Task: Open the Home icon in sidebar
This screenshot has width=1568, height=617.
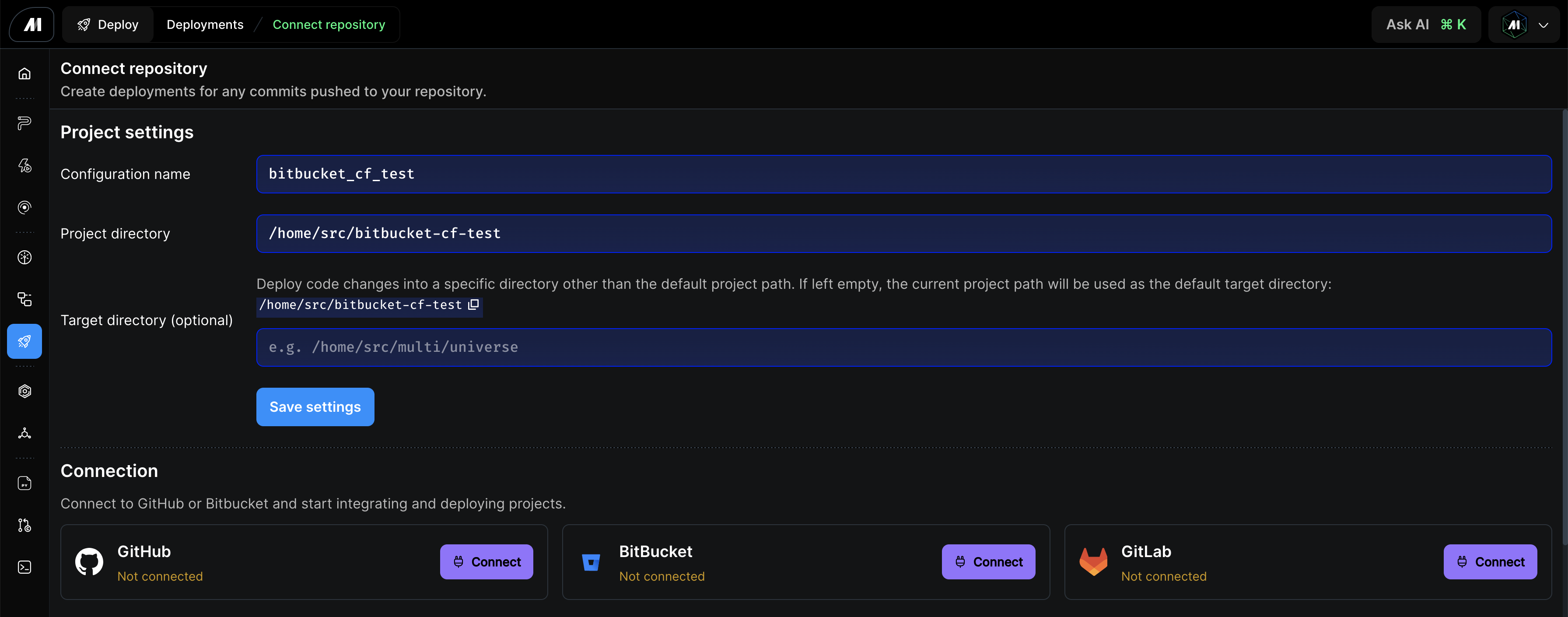Action: click(x=24, y=74)
